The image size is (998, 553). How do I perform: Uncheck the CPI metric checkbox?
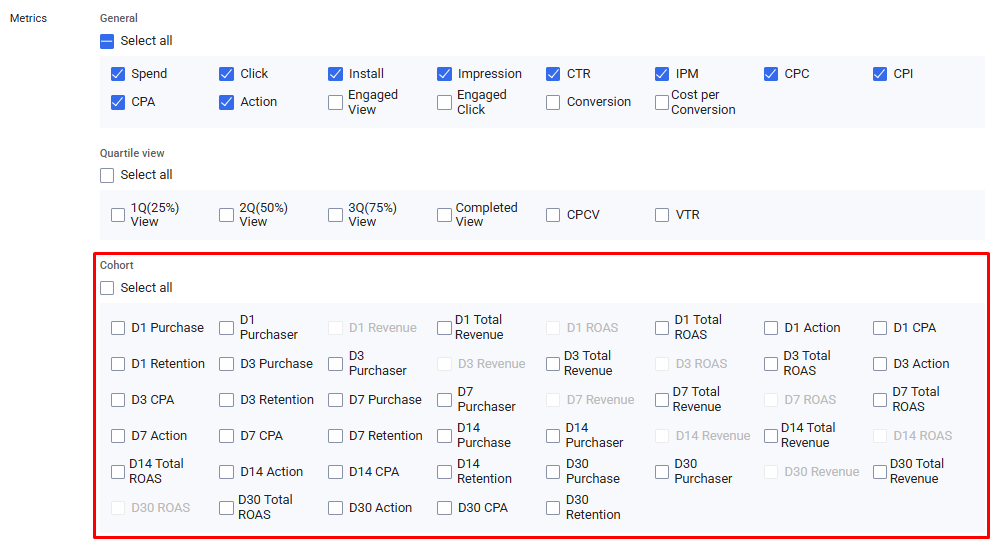(880, 74)
